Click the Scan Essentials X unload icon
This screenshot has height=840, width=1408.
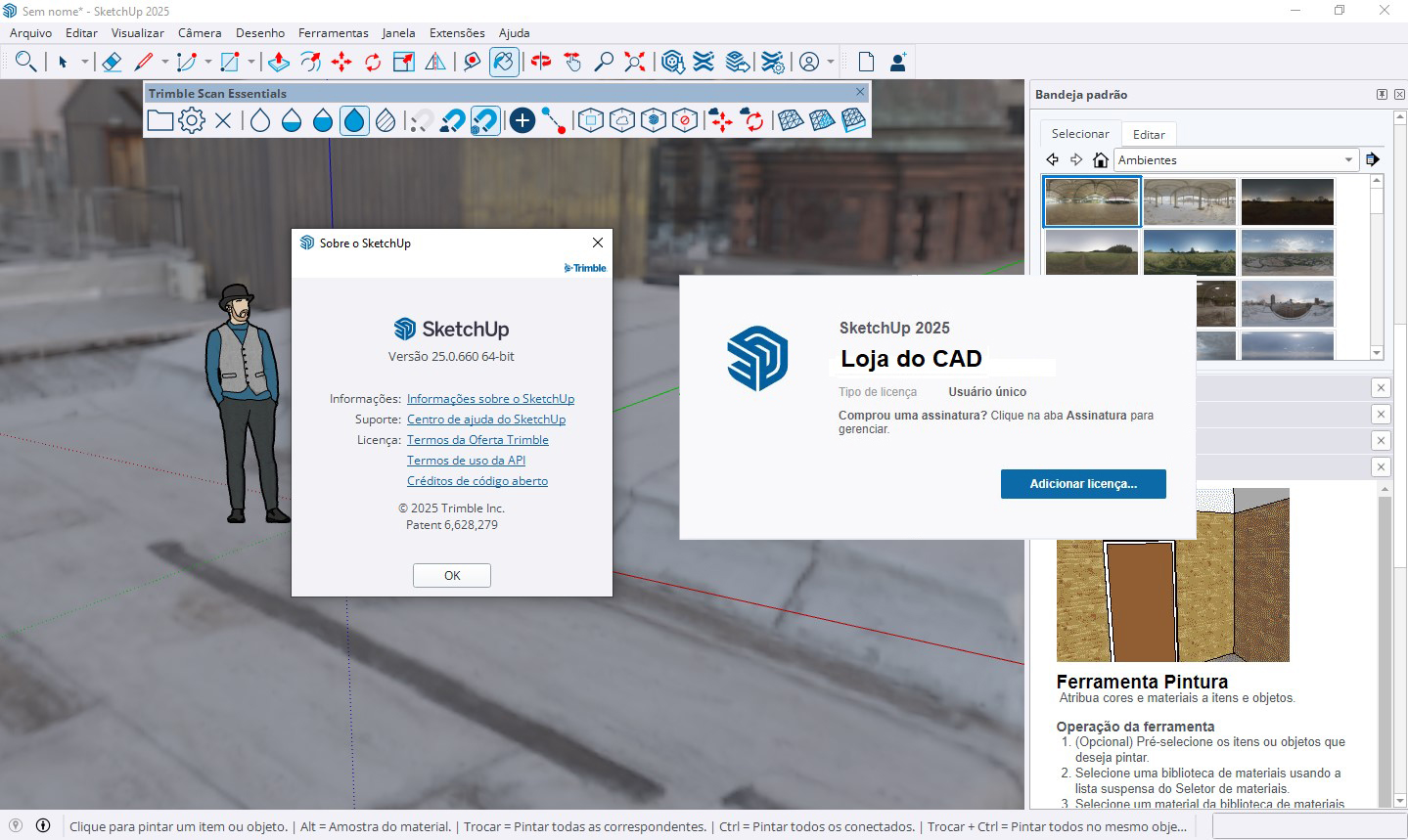coord(223,120)
